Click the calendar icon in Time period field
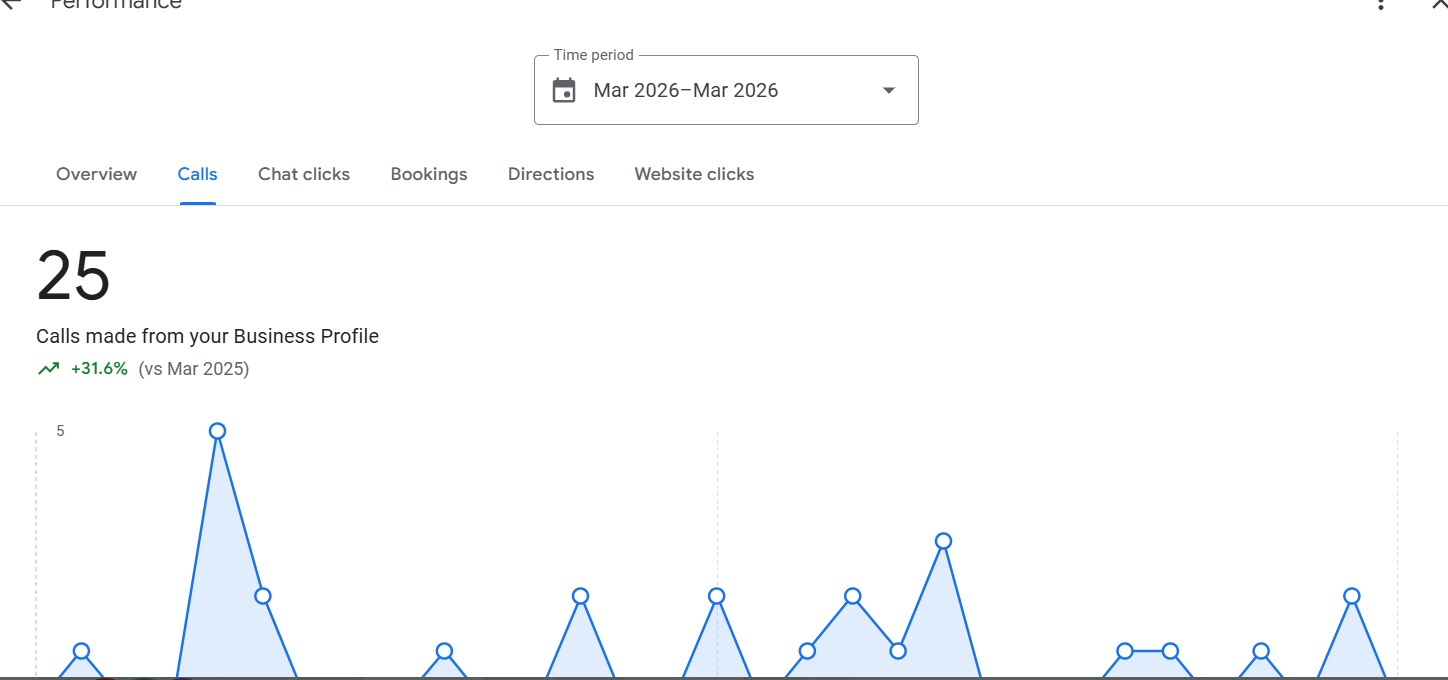The height and width of the screenshot is (680, 1448). (564, 90)
